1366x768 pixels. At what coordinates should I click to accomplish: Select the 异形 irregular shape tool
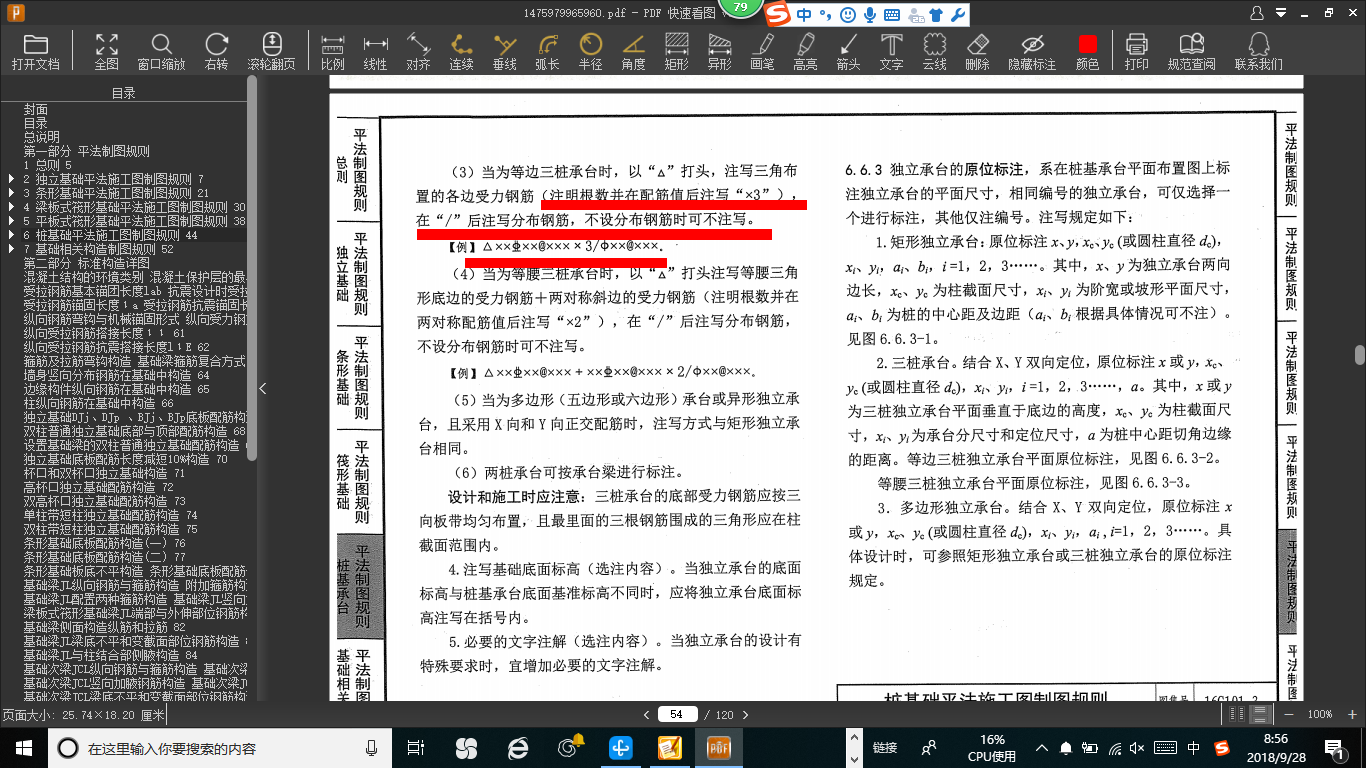pyautogui.click(x=719, y=52)
